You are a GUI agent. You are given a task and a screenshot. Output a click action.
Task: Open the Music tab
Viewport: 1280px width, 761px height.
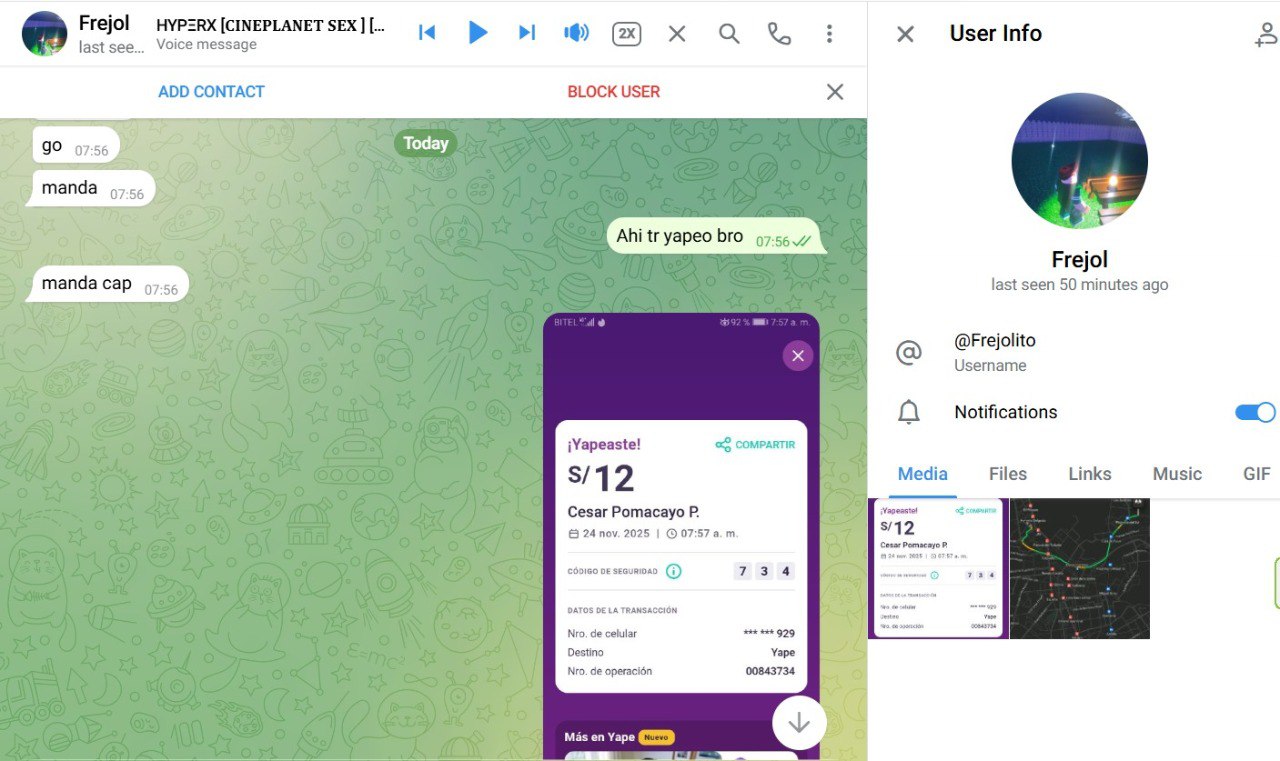coord(1176,474)
